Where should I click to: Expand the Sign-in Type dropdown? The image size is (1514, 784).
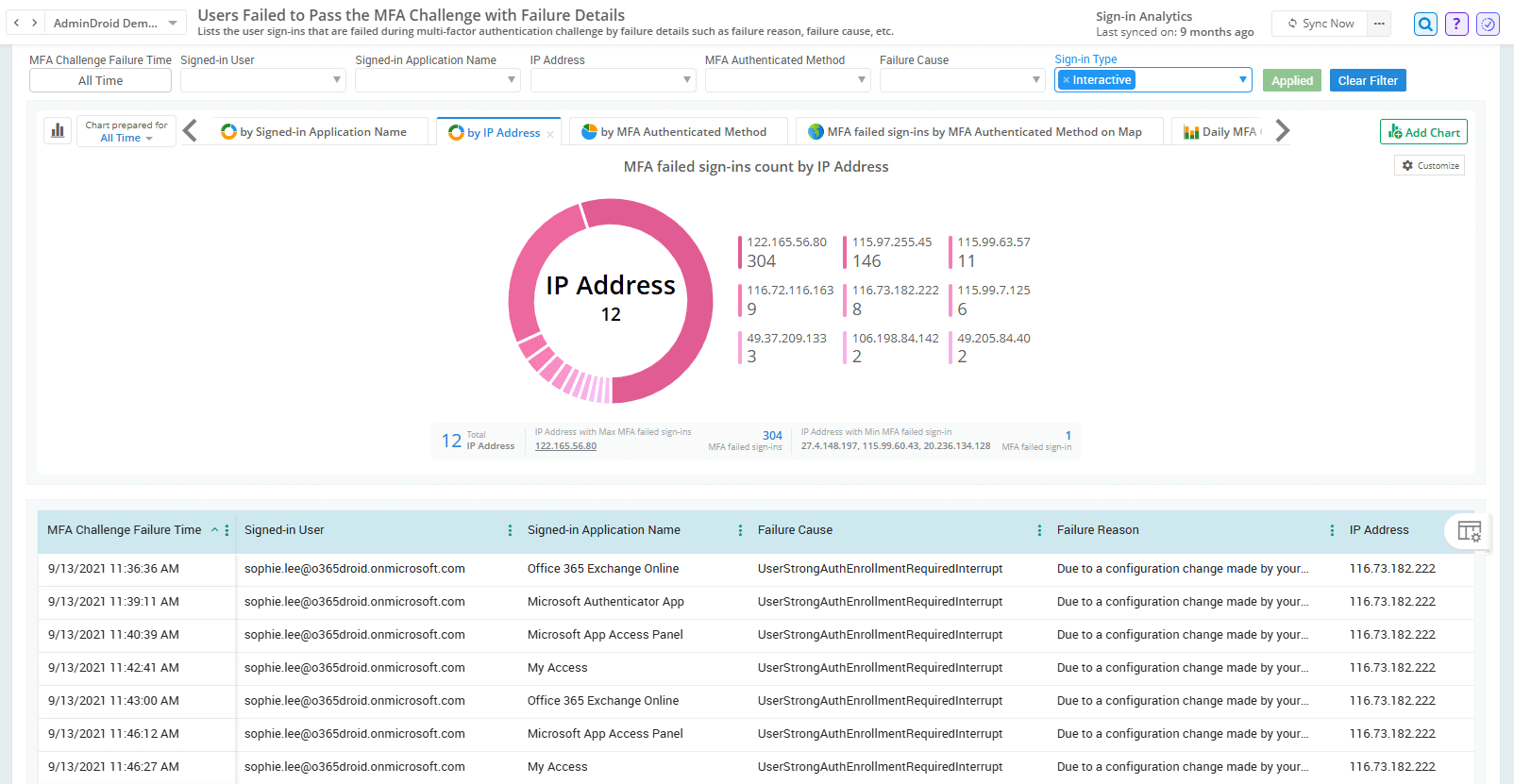1242,80
